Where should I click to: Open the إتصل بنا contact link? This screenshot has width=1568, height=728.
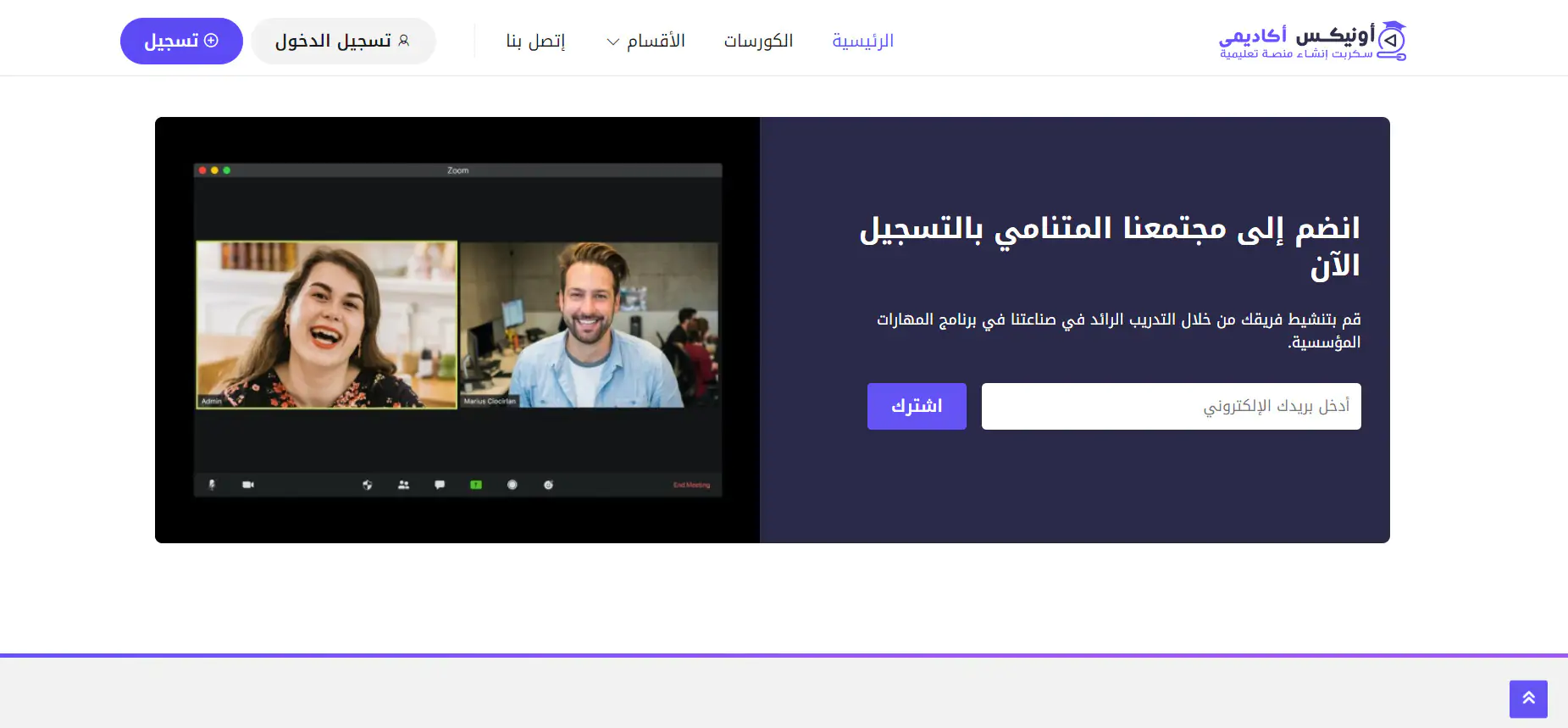(535, 41)
